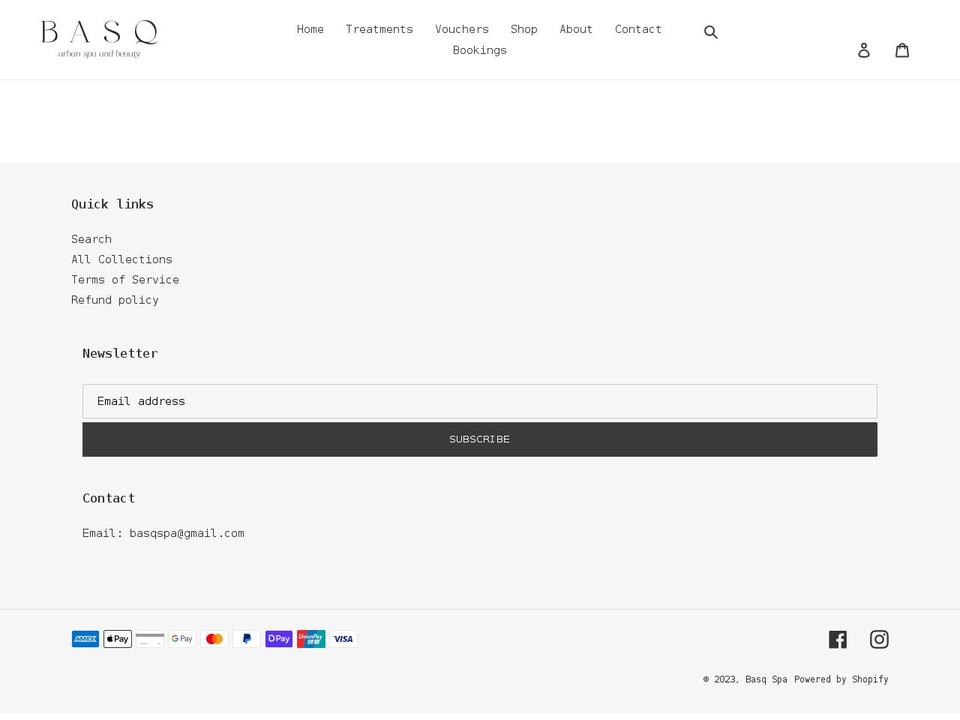This screenshot has height=720, width=960.
Task: Click the Mastercard payment icon
Action: [x=214, y=639]
